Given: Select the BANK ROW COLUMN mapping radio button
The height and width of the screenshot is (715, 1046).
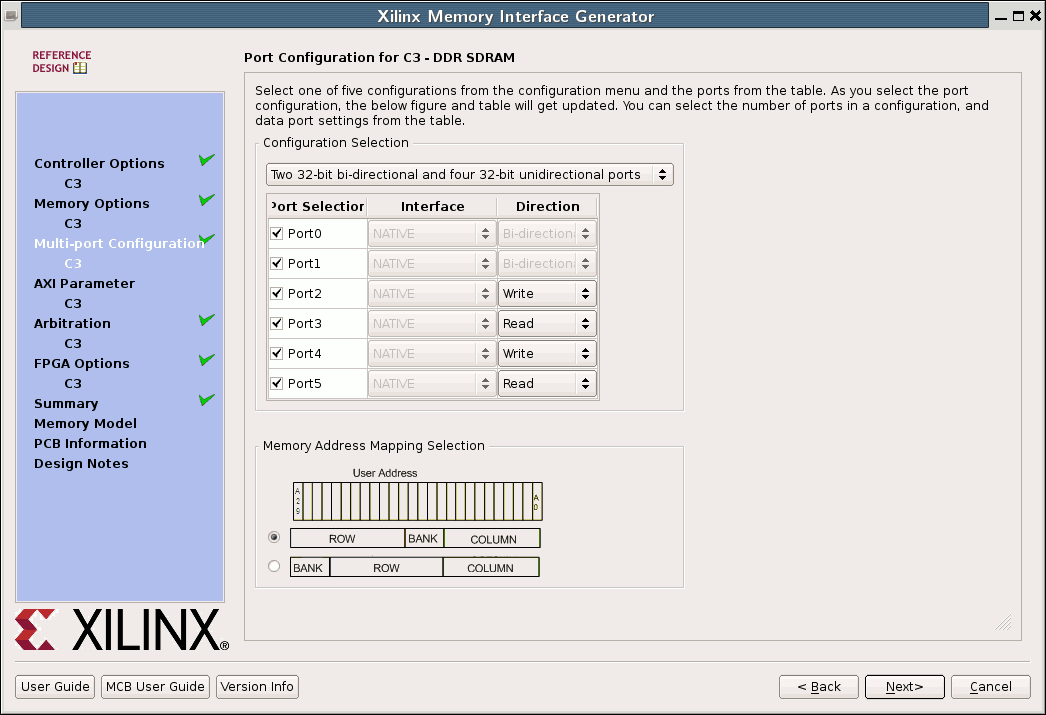Looking at the screenshot, I should (x=273, y=566).
